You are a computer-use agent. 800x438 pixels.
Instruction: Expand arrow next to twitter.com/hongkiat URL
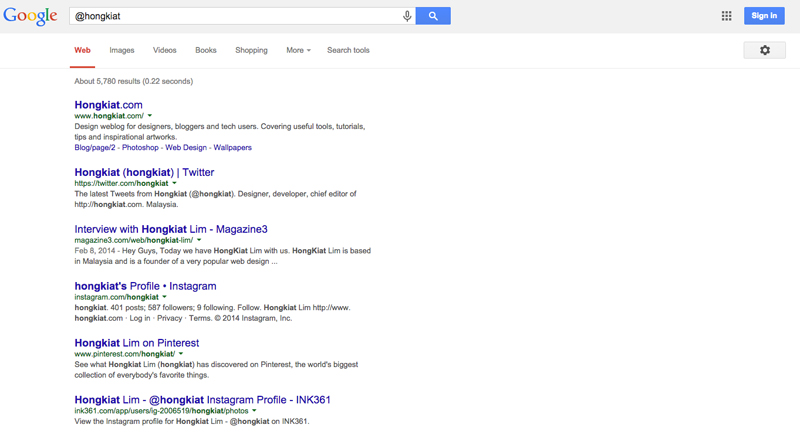(174, 183)
